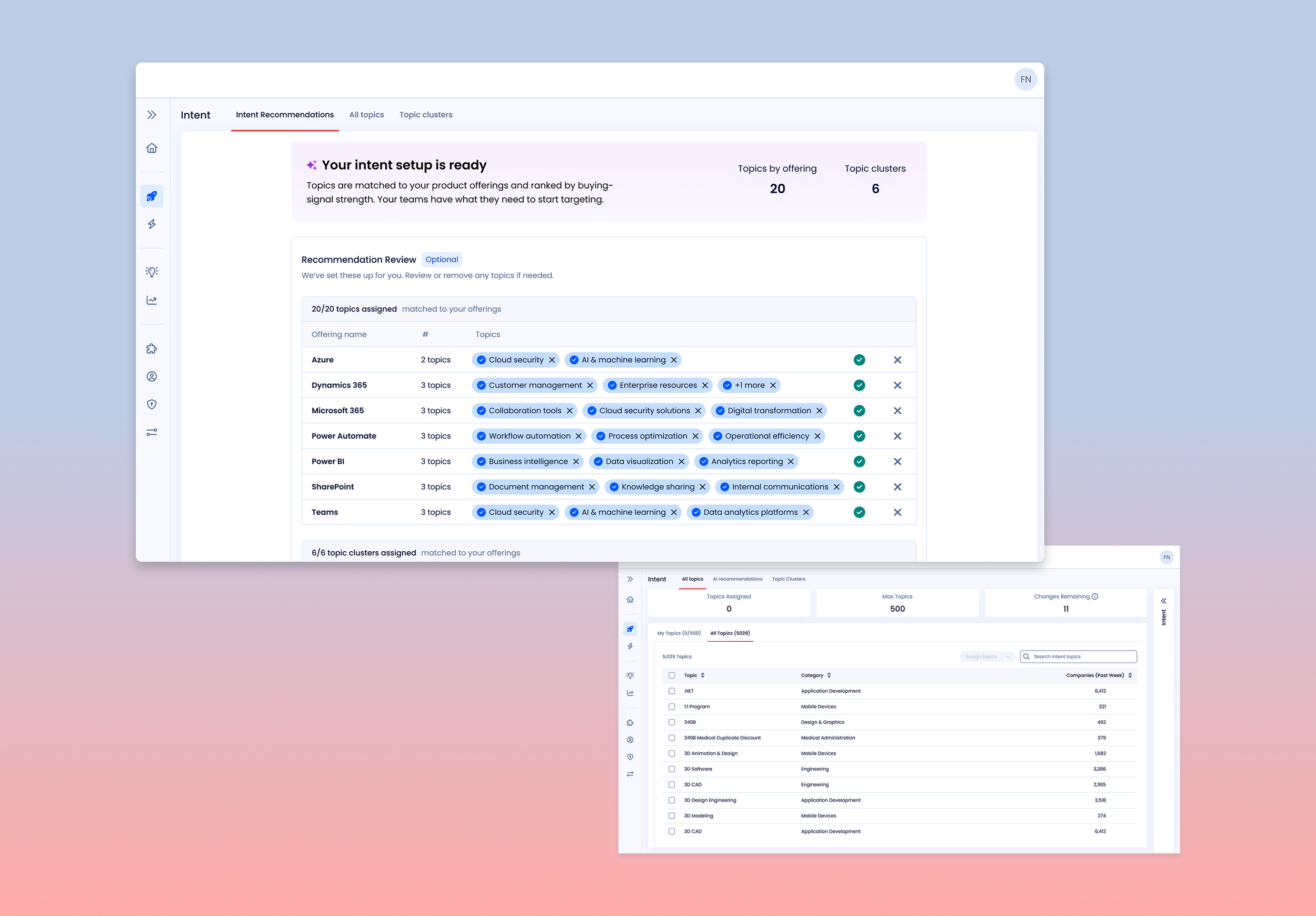
Task: Remove the entire Microsoft 365 offering row
Action: [897, 411]
